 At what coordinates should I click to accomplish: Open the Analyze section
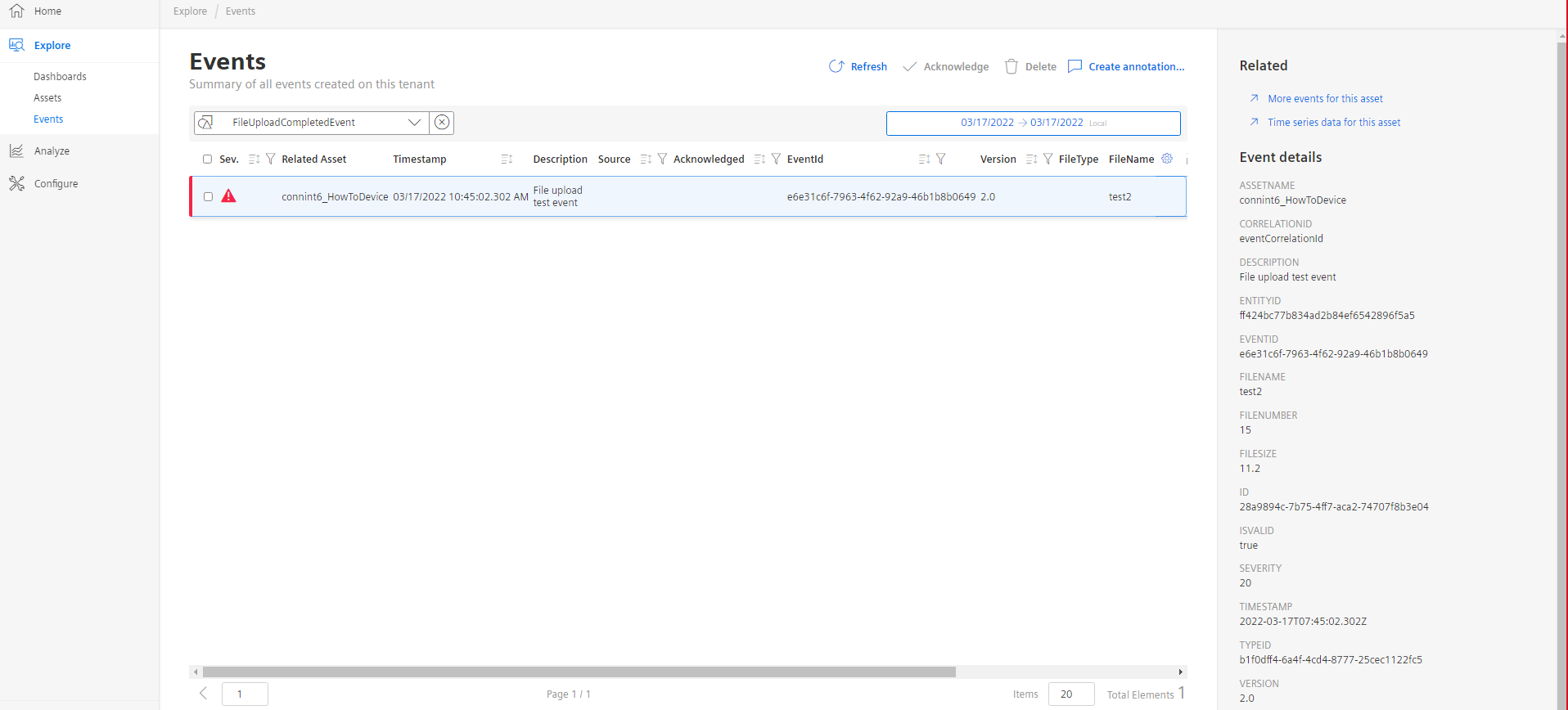(52, 151)
